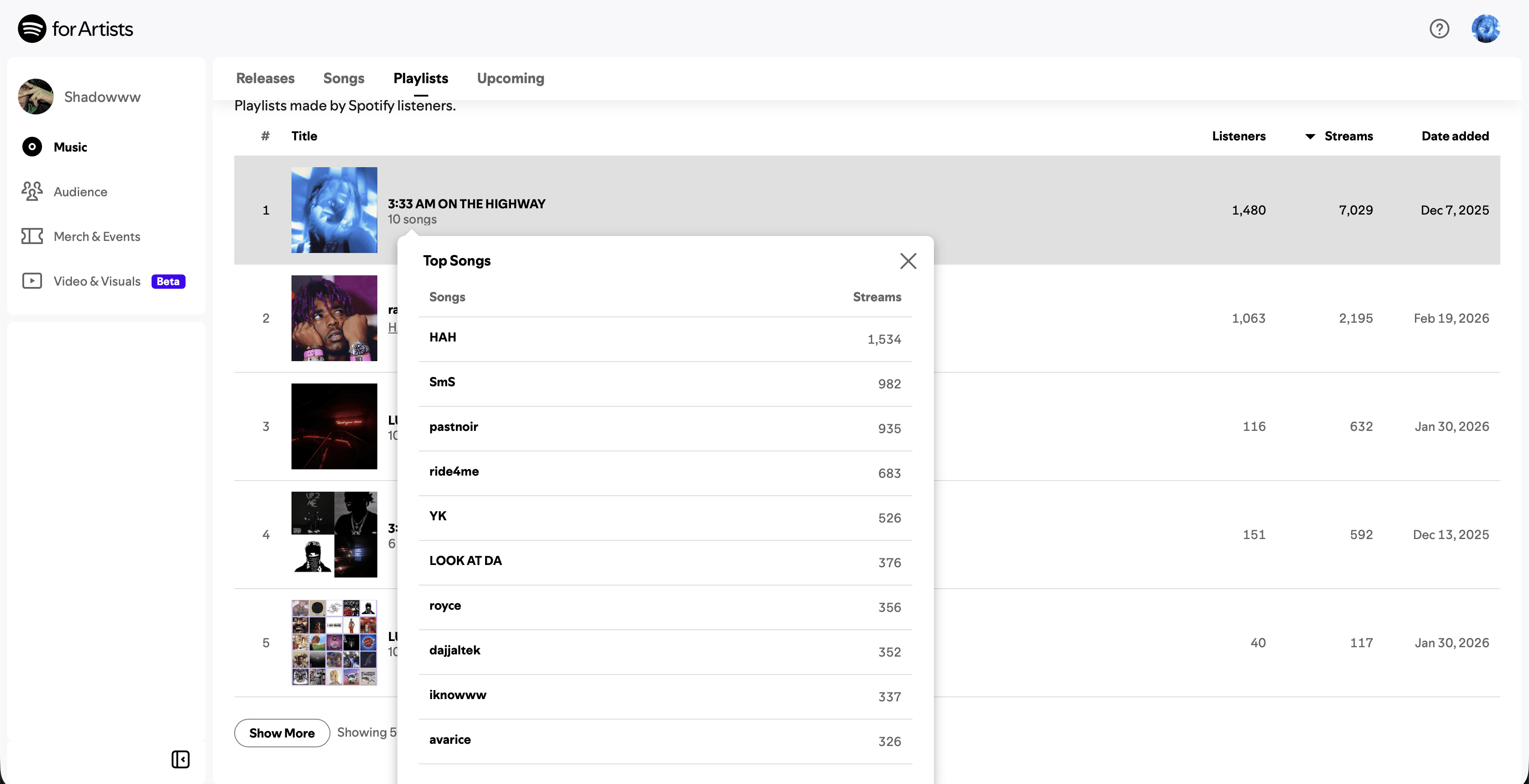Open the Songs tab
Image resolution: width=1529 pixels, height=784 pixels.
[x=344, y=78]
